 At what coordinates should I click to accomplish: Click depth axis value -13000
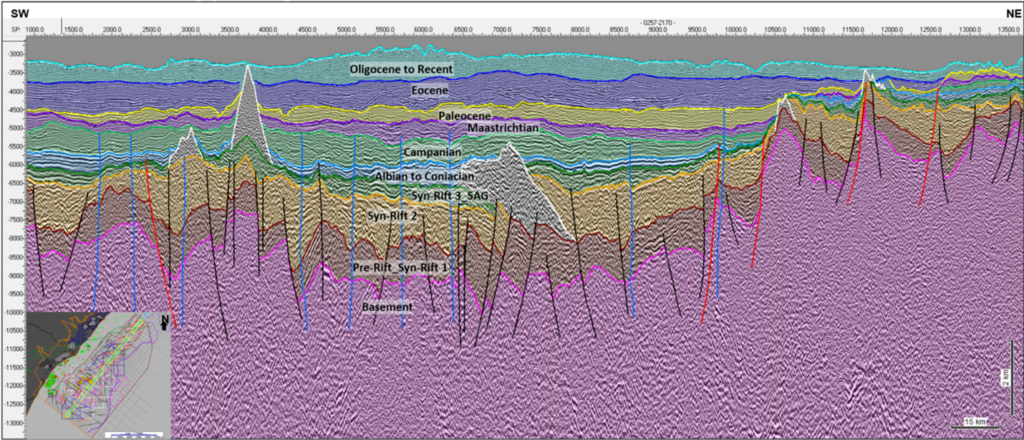(x=14, y=423)
